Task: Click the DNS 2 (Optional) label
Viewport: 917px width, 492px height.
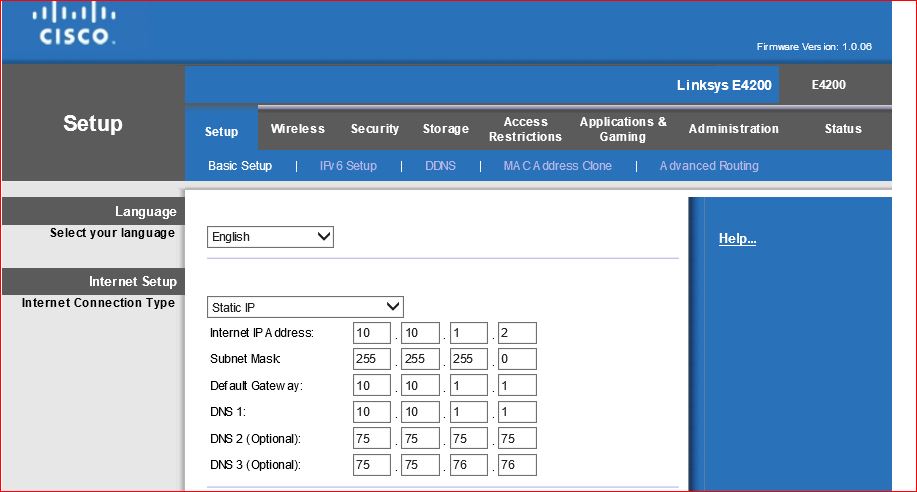Action: (x=255, y=439)
